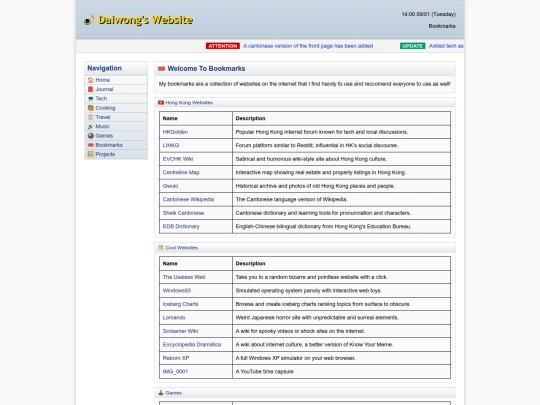This screenshot has width=540, height=405.
Task: Open the Reborn XP link
Action: (176, 358)
